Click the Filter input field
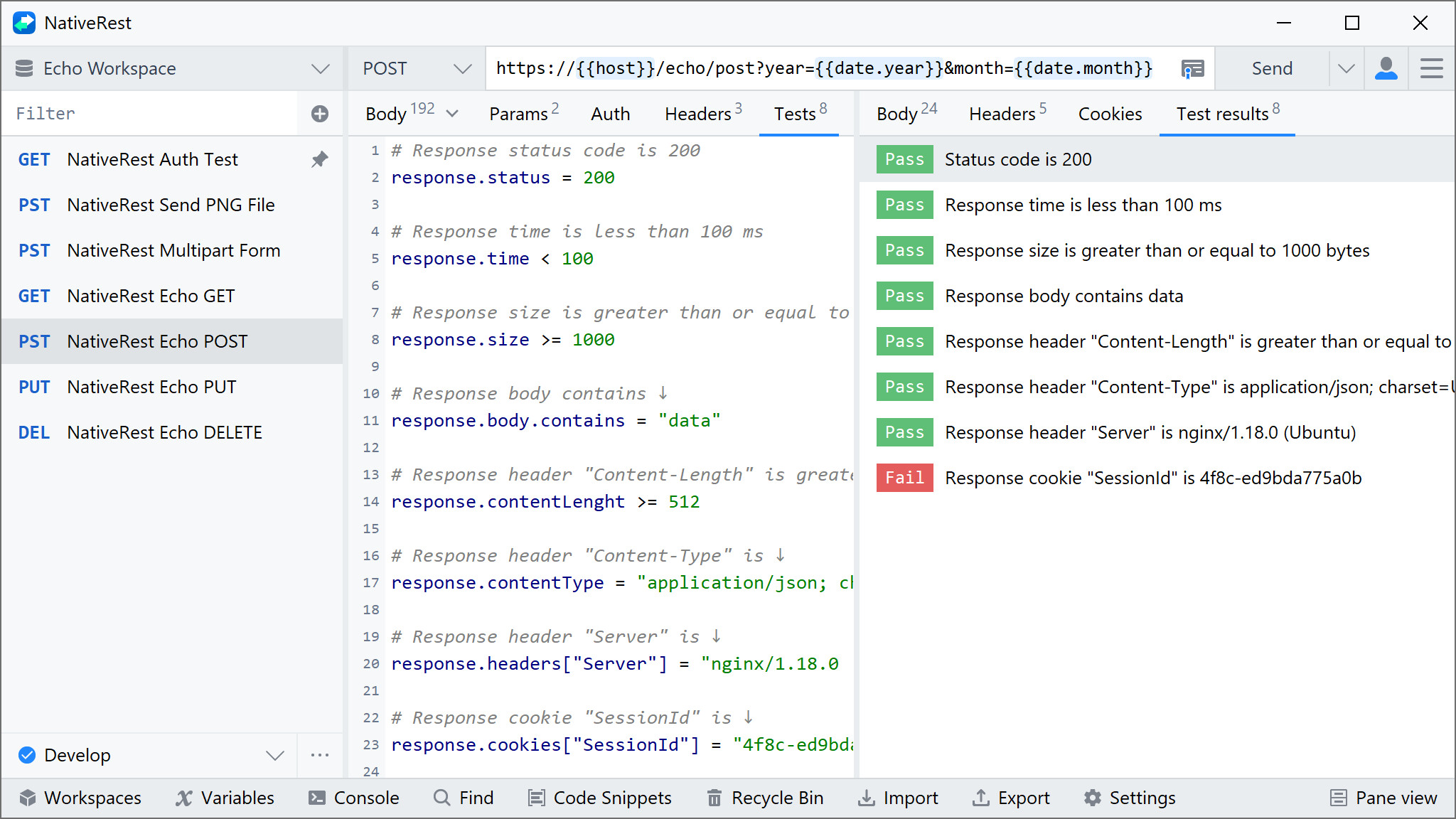Viewport: 1456px width, 819px height. coord(142,112)
